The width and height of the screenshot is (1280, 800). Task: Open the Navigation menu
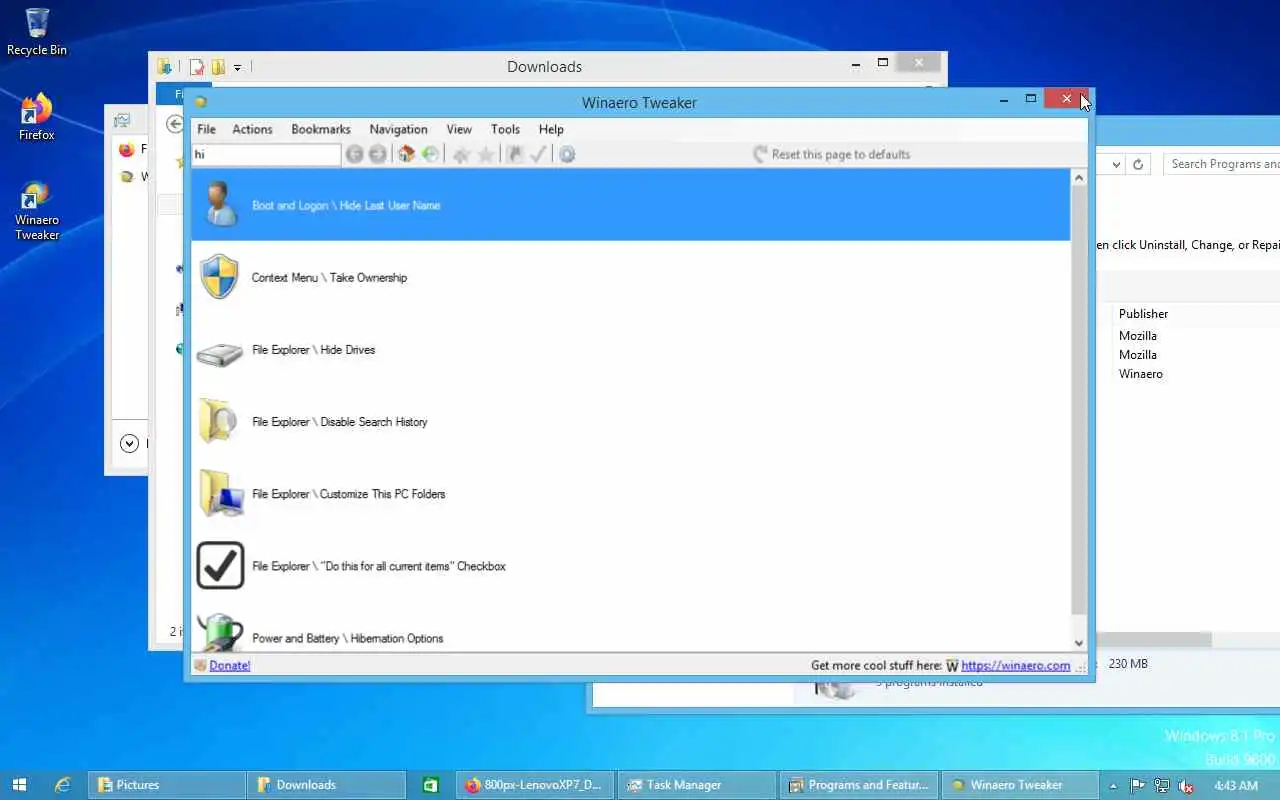click(398, 129)
